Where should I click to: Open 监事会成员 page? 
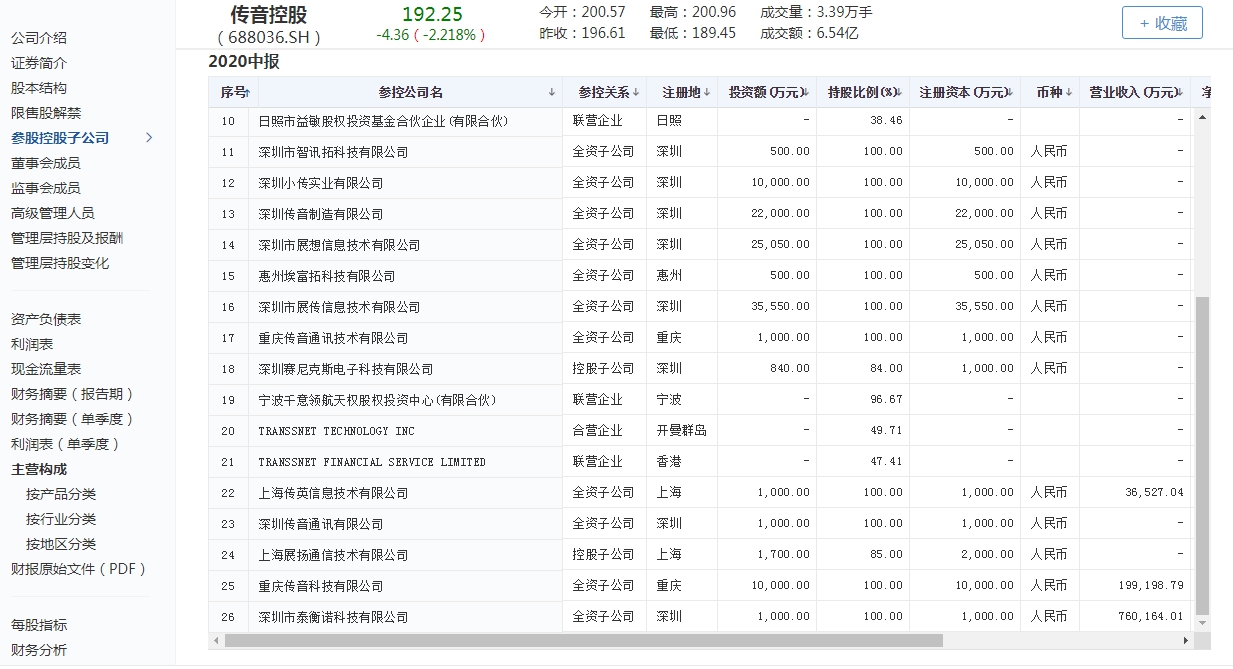[x=46, y=188]
